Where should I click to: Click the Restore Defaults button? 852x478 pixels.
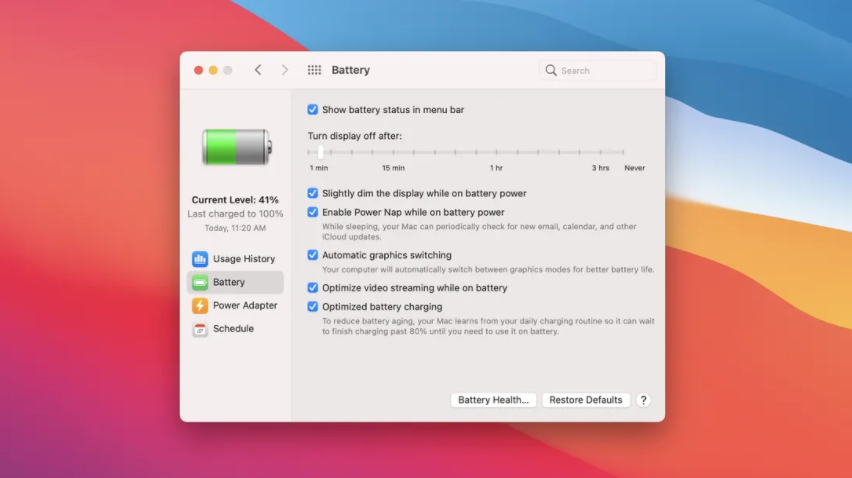click(x=586, y=400)
